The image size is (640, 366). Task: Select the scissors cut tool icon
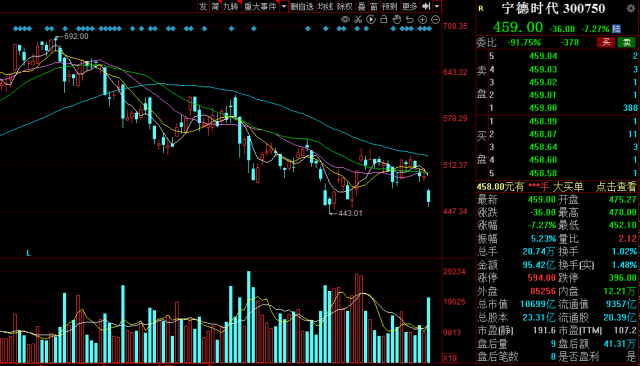click(x=358, y=19)
